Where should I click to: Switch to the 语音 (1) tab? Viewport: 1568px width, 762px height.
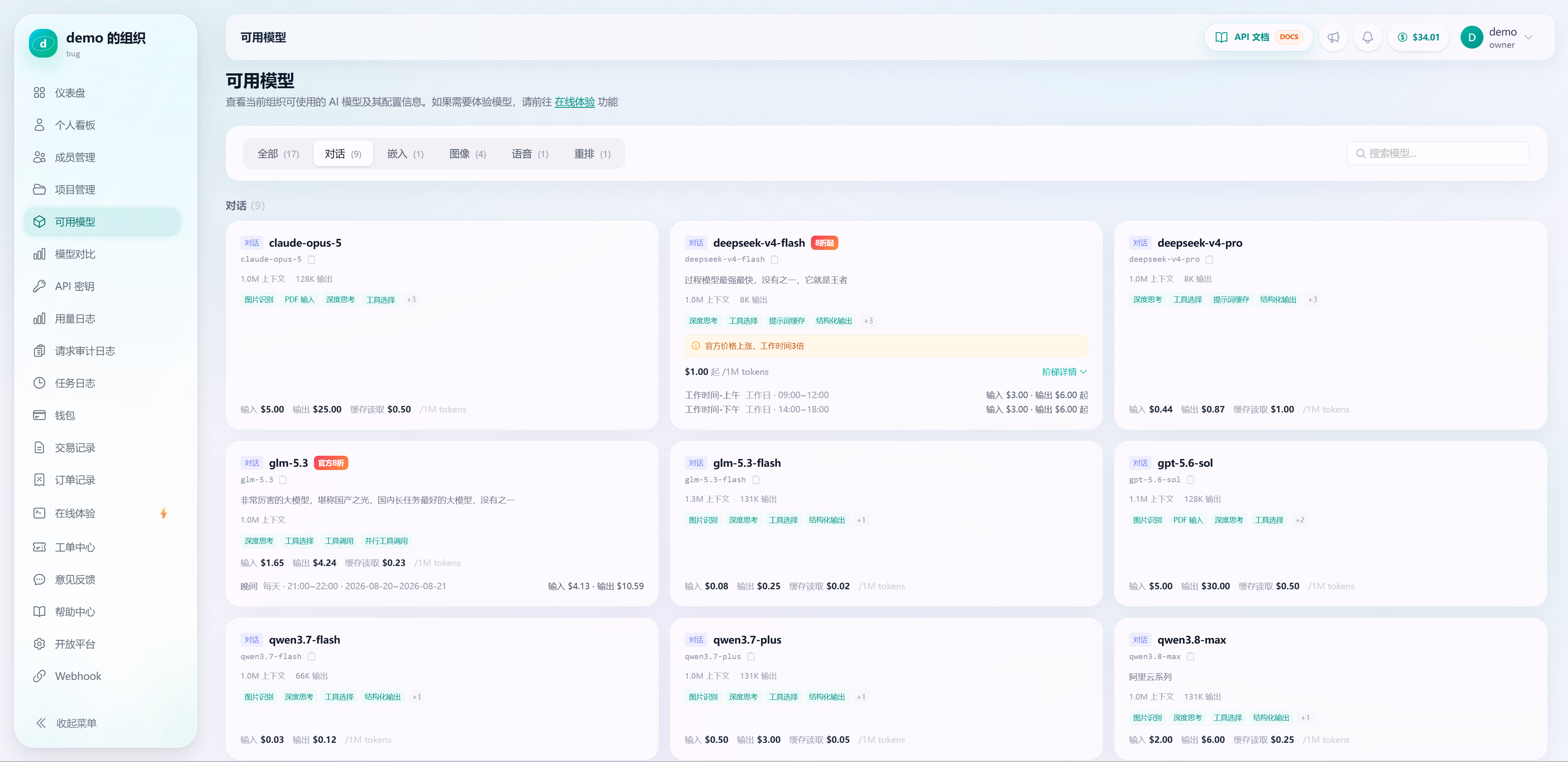point(530,154)
